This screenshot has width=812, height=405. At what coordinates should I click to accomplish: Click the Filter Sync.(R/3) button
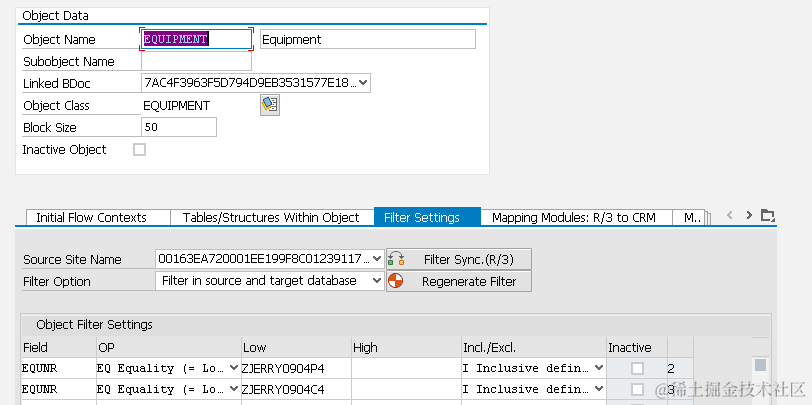(x=459, y=259)
